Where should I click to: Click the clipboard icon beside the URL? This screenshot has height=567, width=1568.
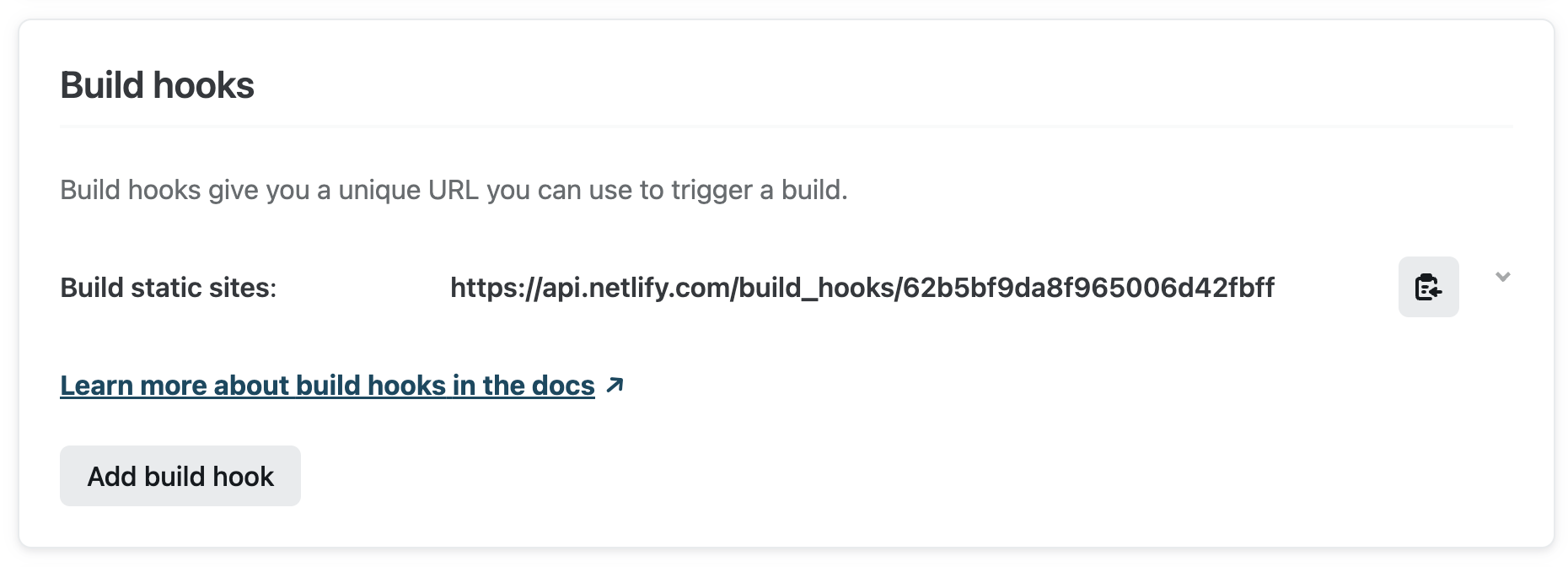[x=1428, y=287]
